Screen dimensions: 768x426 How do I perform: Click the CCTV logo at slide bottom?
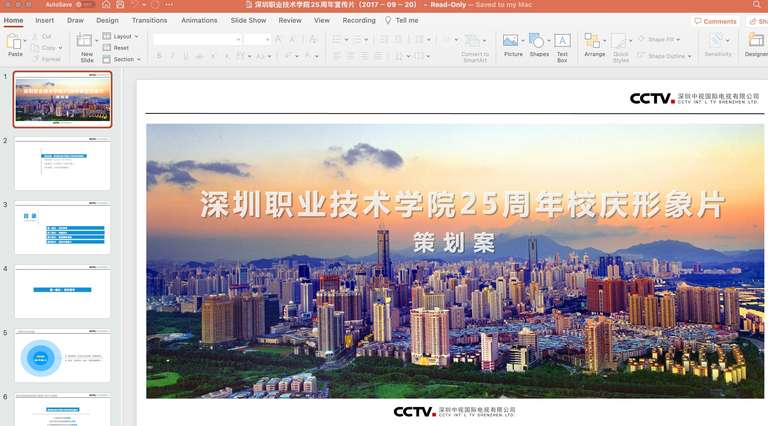454,411
